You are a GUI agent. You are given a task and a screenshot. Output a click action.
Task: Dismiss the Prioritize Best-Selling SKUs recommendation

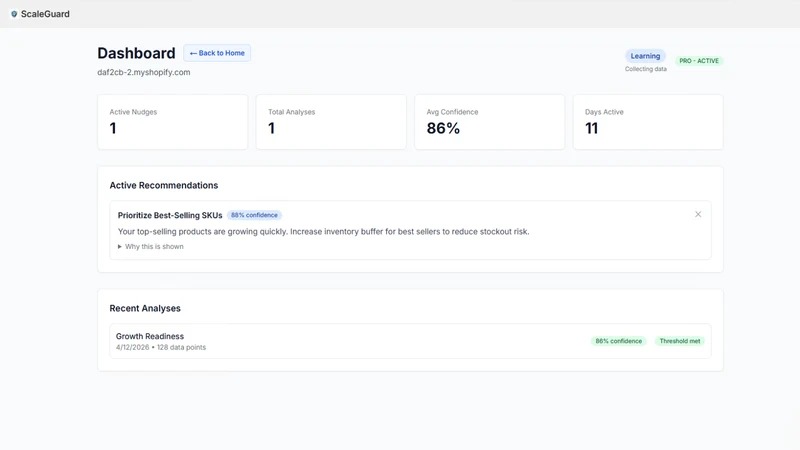pyautogui.click(x=698, y=214)
